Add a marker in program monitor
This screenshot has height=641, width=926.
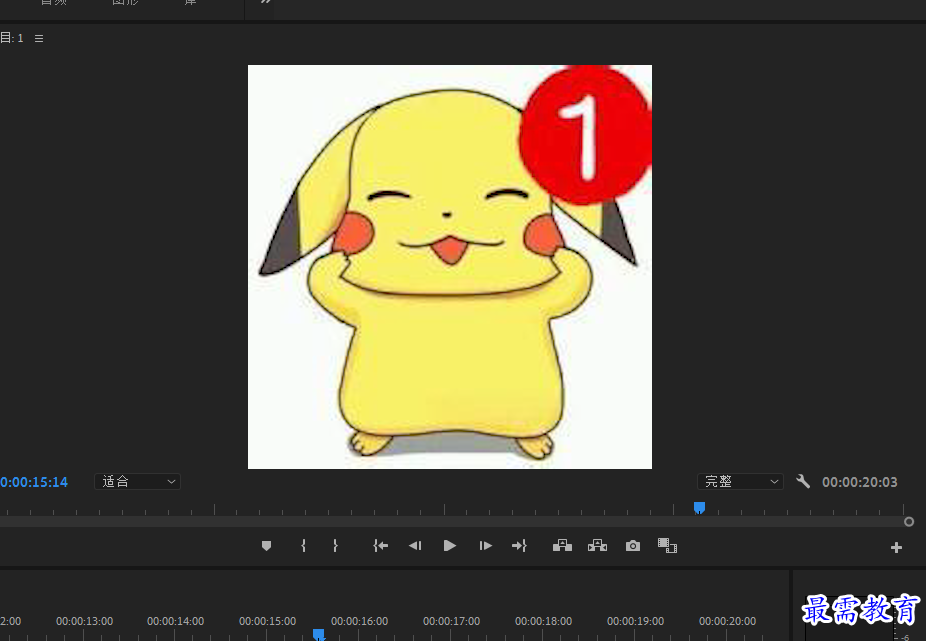pyautogui.click(x=266, y=546)
